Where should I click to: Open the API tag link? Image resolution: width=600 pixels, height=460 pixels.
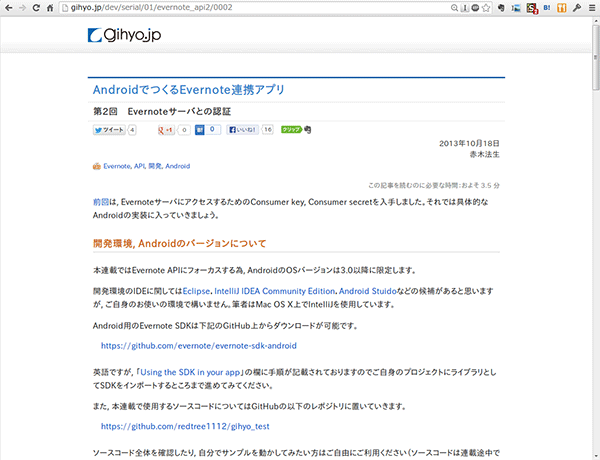click(x=139, y=166)
